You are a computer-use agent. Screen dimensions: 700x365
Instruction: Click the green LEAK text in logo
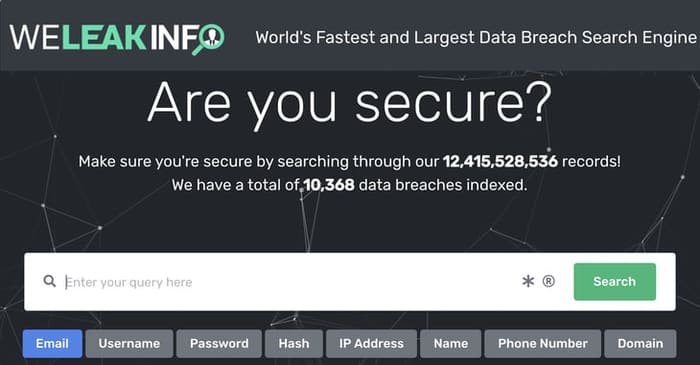point(104,38)
